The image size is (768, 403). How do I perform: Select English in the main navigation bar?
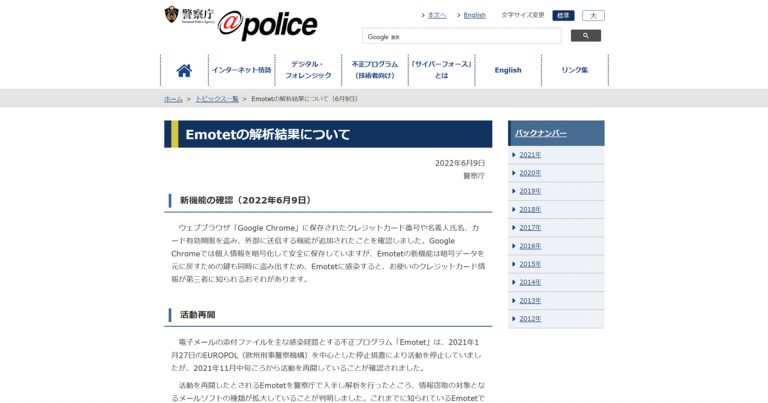[508, 71]
